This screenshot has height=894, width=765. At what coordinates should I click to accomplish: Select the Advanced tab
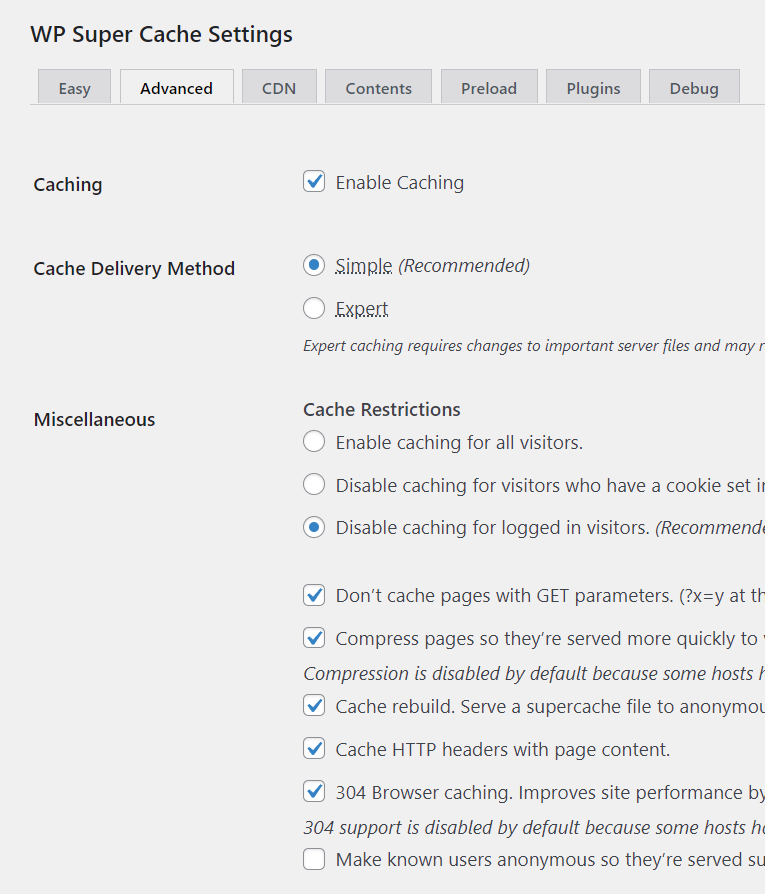click(x=177, y=87)
